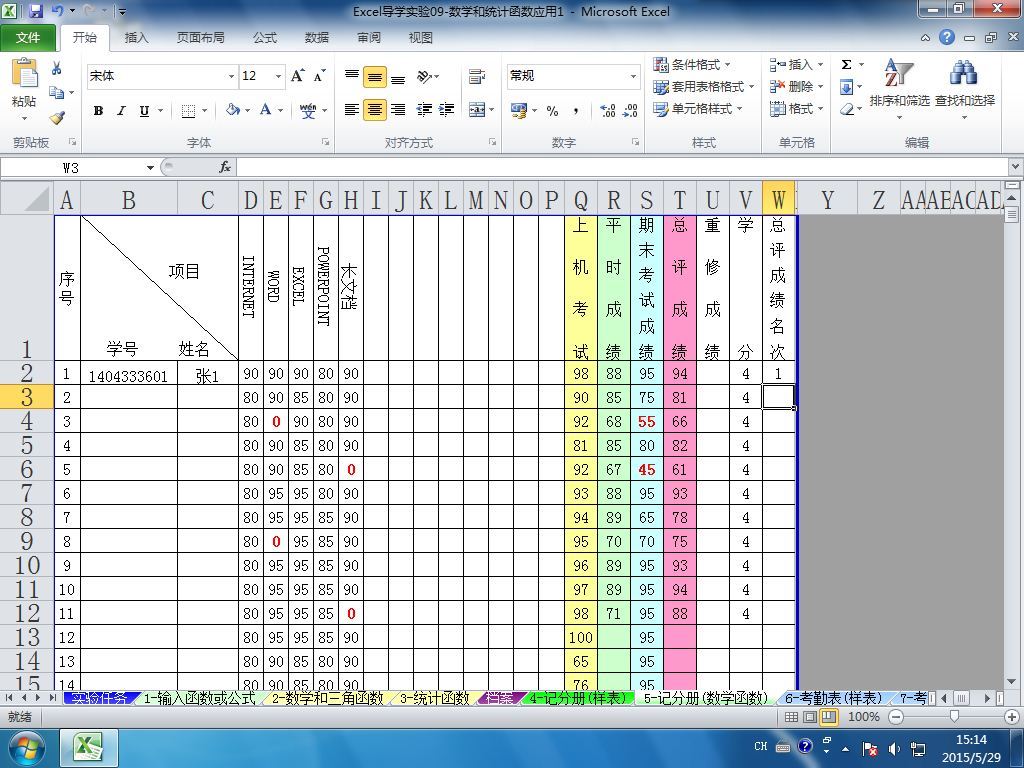Click in the formula bar input
The height and width of the screenshot is (768, 1024).
[622, 167]
